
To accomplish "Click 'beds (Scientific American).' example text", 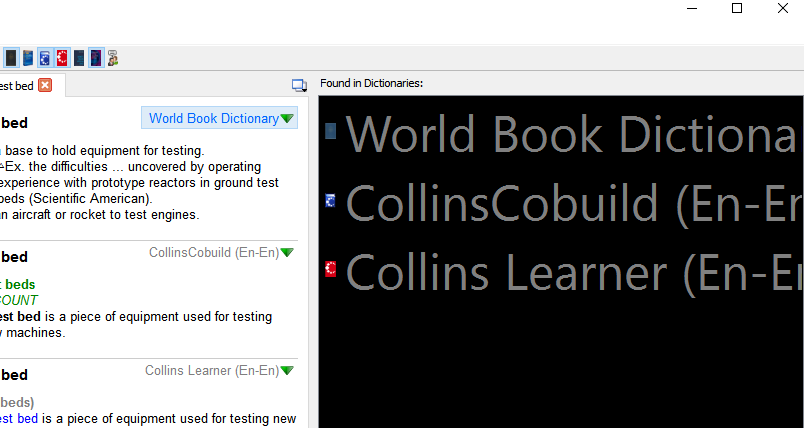I will coord(76,198).
